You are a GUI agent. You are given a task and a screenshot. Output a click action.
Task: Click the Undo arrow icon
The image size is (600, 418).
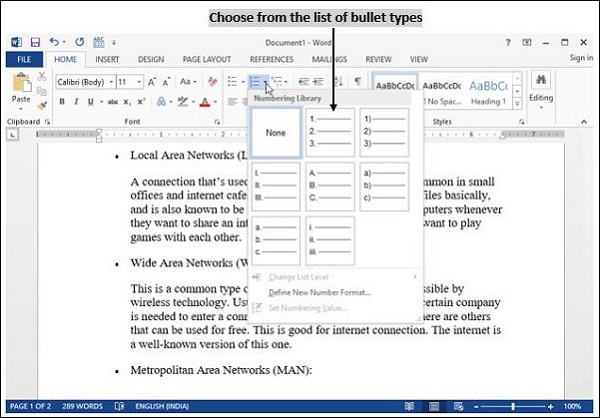[53, 43]
